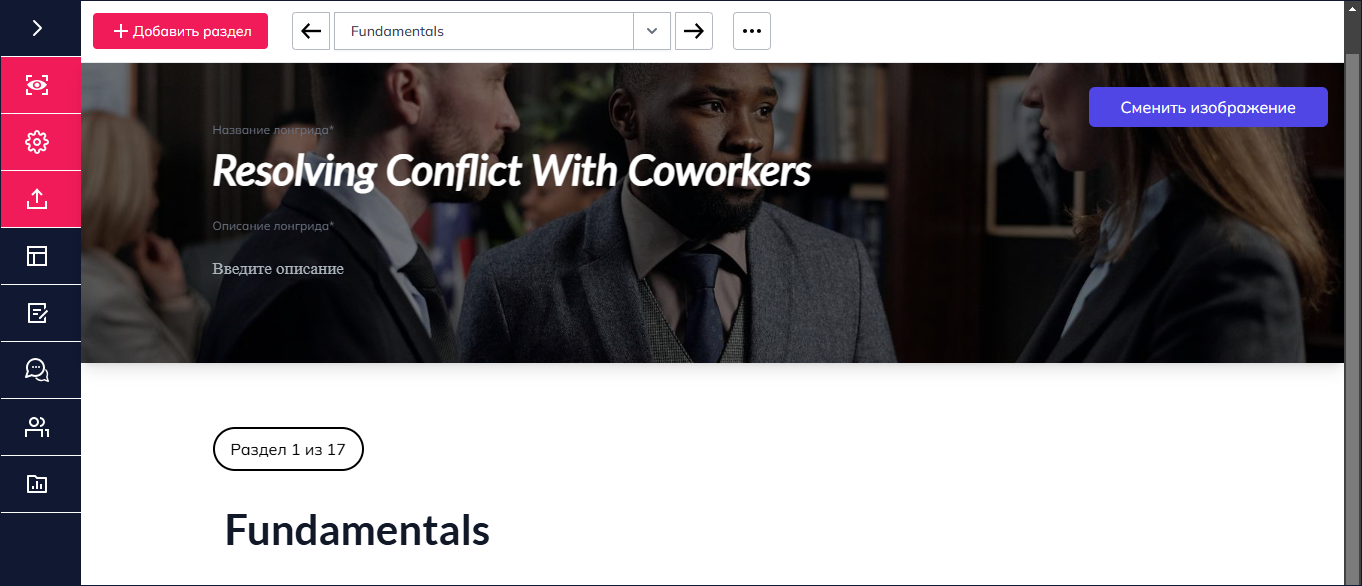Open settings with the gear icon
Viewport: 1362px width, 586px height.
click(x=37, y=142)
